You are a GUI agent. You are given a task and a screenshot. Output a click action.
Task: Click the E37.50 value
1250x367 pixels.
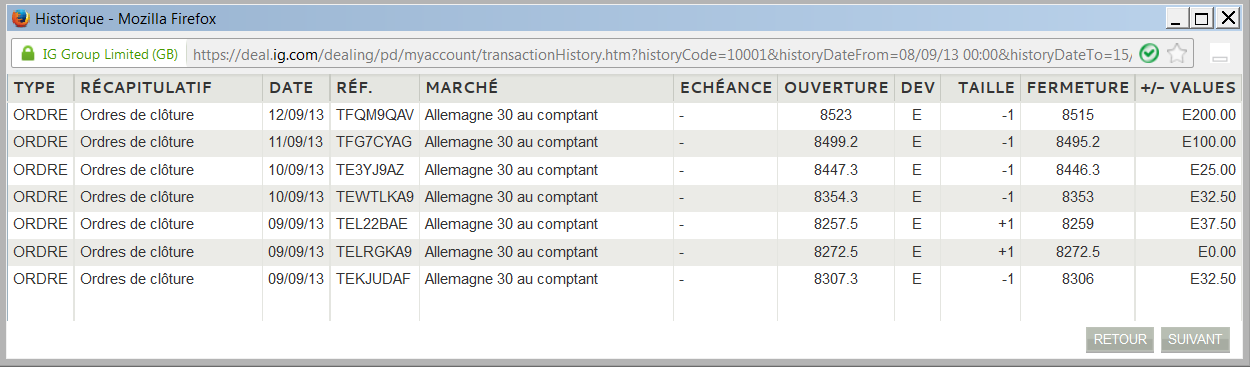1213,224
